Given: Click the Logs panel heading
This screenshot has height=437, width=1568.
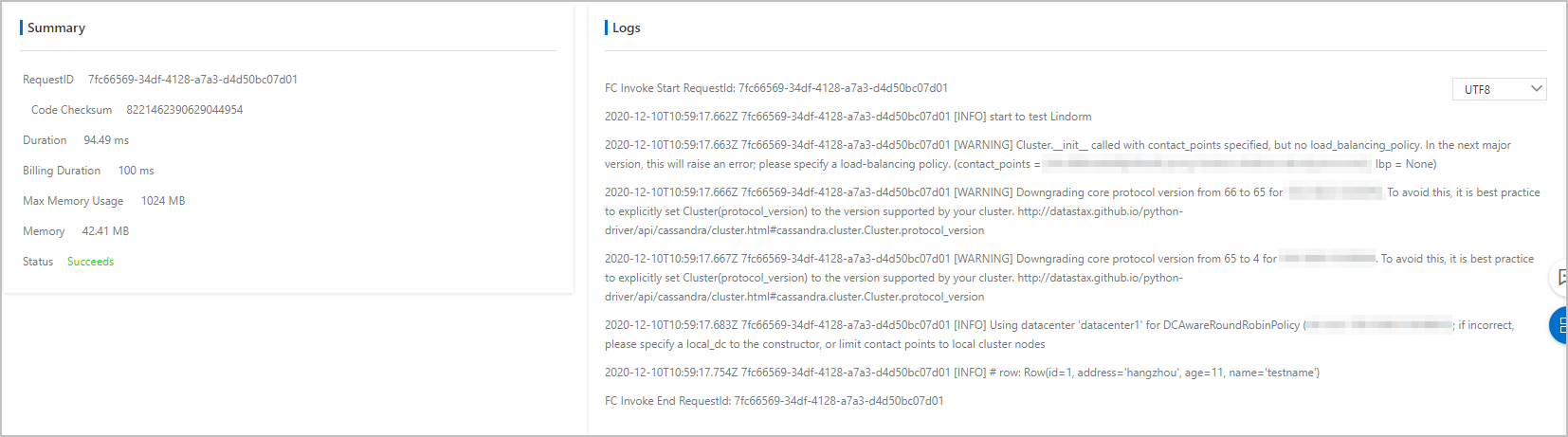Looking at the screenshot, I should tap(626, 27).
